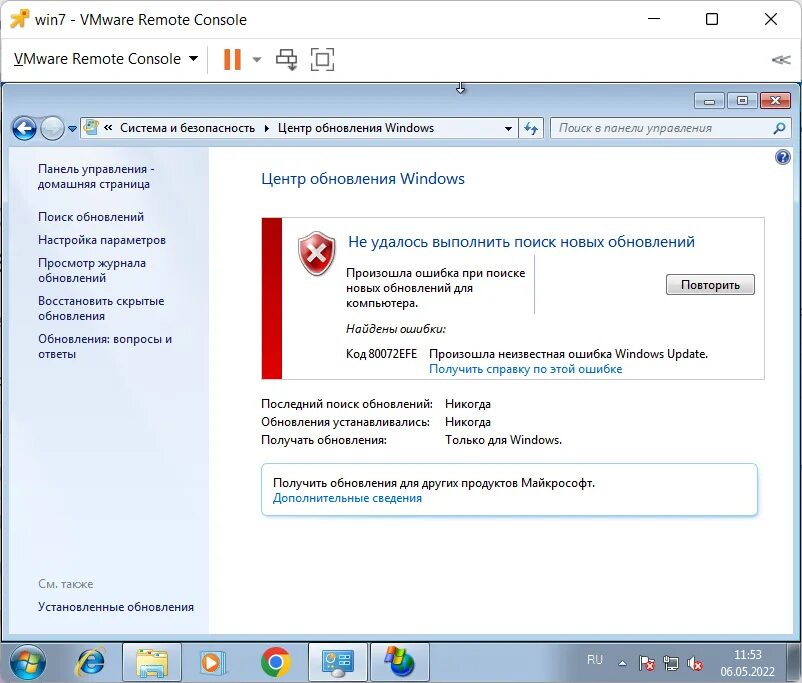The width and height of the screenshot is (802, 683).
Task: Select the Центр обновления Windows breadcrumb
Action: click(x=356, y=128)
